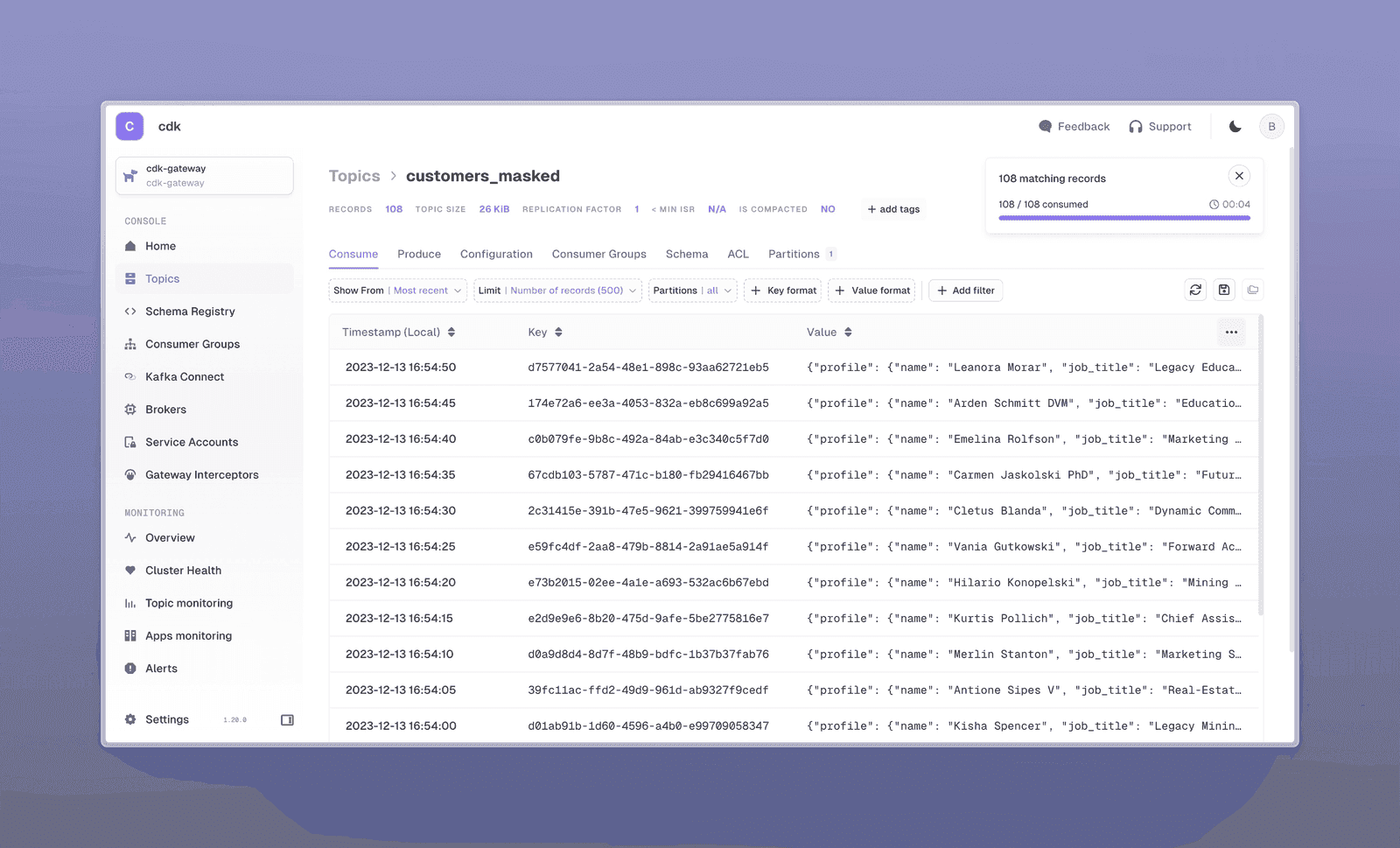The height and width of the screenshot is (848, 1400).
Task: Click the consumed records progress bar
Action: (1124, 218)
